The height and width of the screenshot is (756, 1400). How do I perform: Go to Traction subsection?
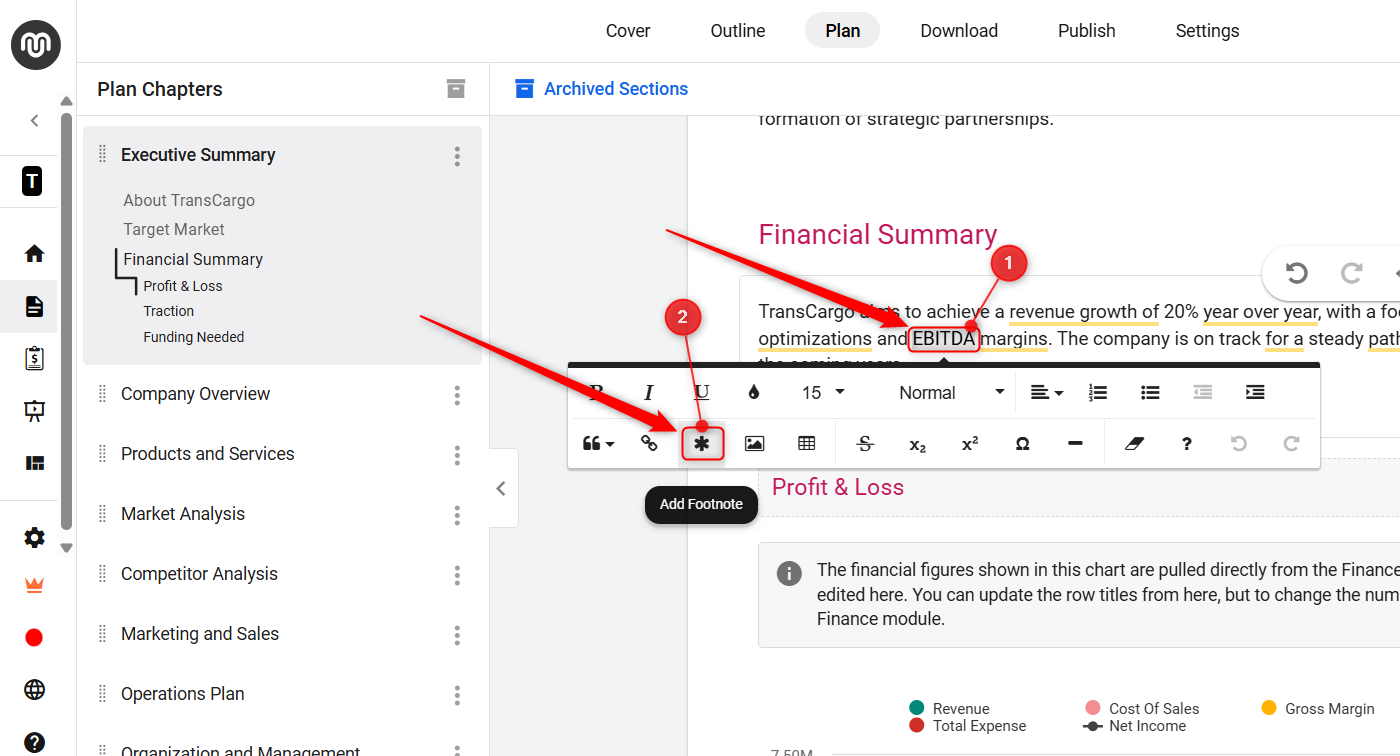pyautogui.click(x=169, y=311)
